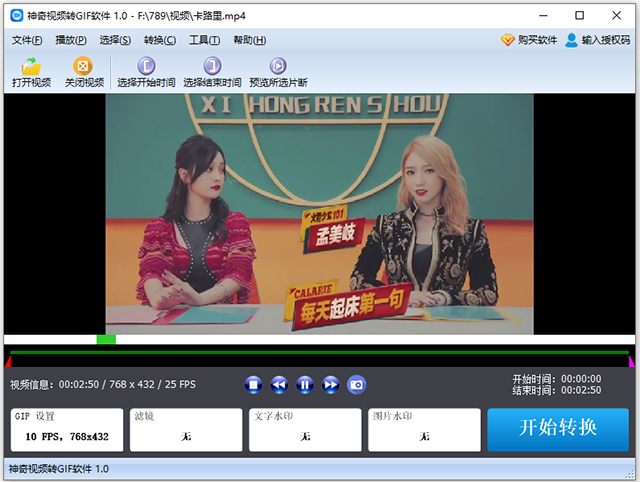Click the app logo in title bar

point(17,16)
